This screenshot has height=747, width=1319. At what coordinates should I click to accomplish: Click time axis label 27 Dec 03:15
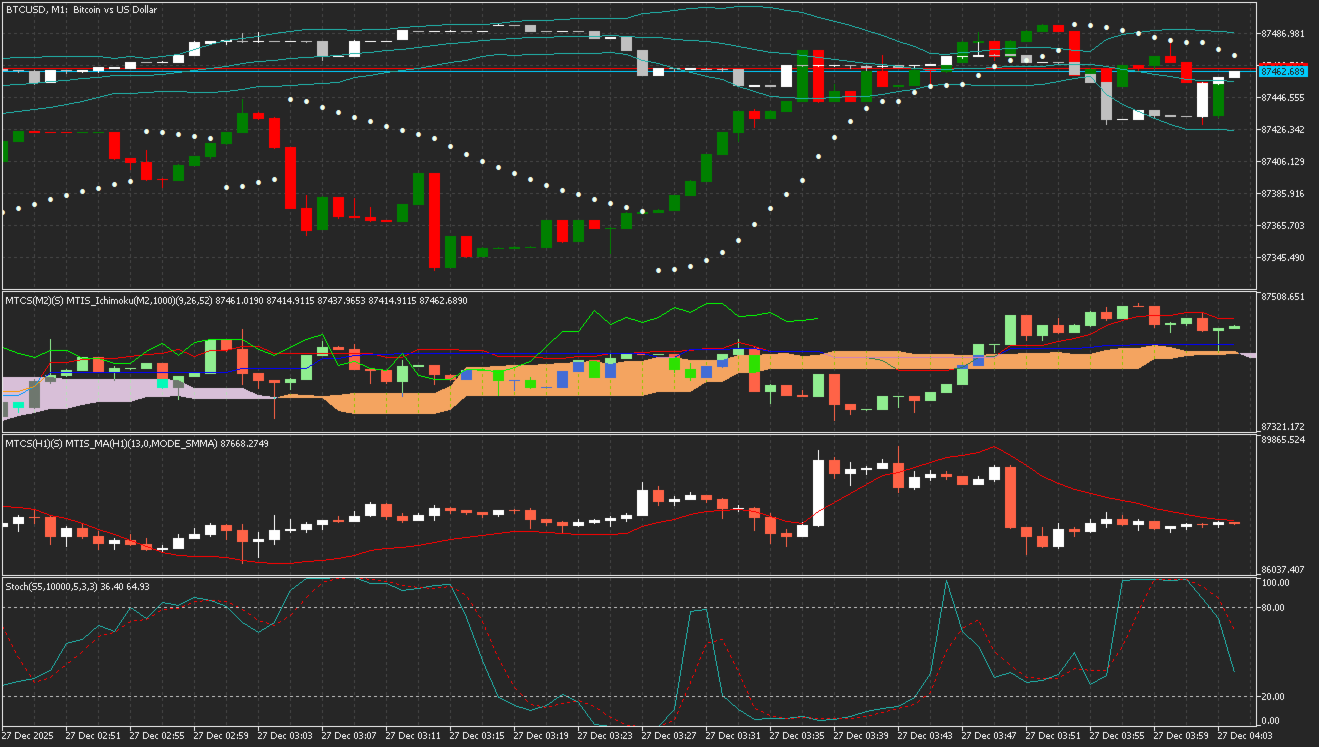[477, 736]
